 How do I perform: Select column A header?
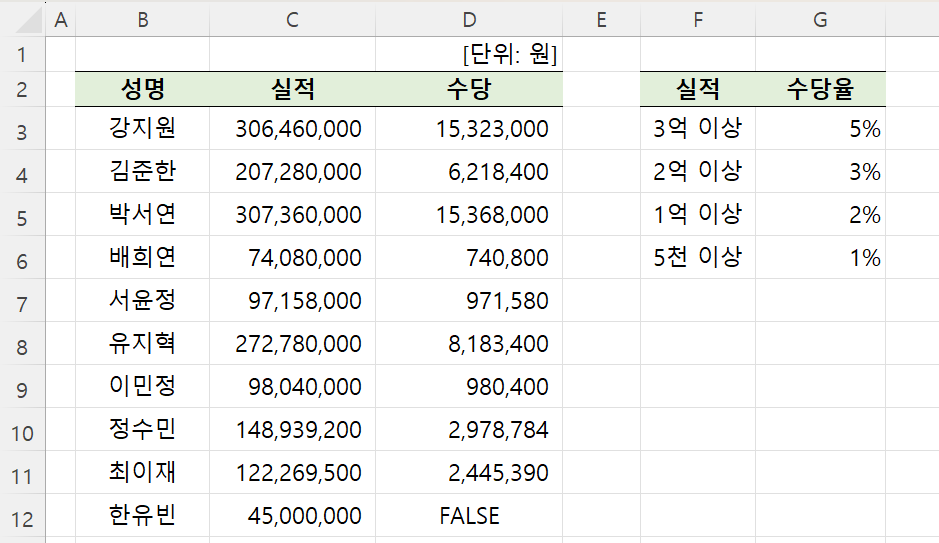60,20
